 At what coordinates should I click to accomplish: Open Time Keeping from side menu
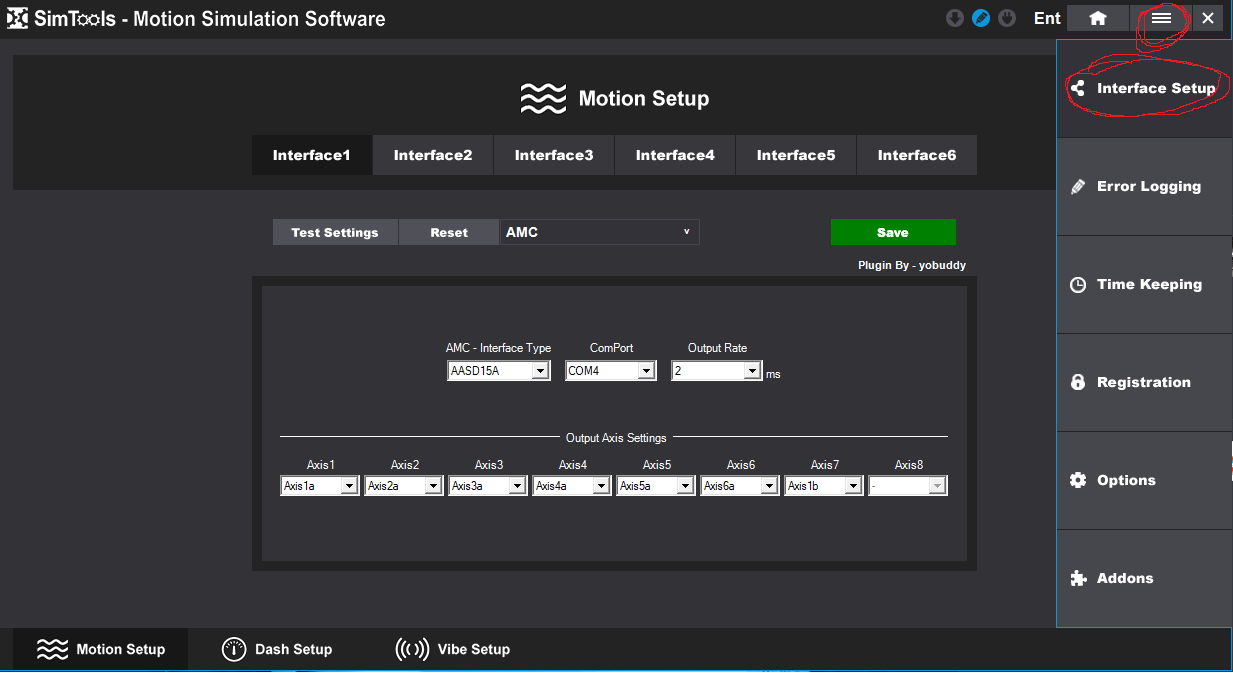point(1144,284)
